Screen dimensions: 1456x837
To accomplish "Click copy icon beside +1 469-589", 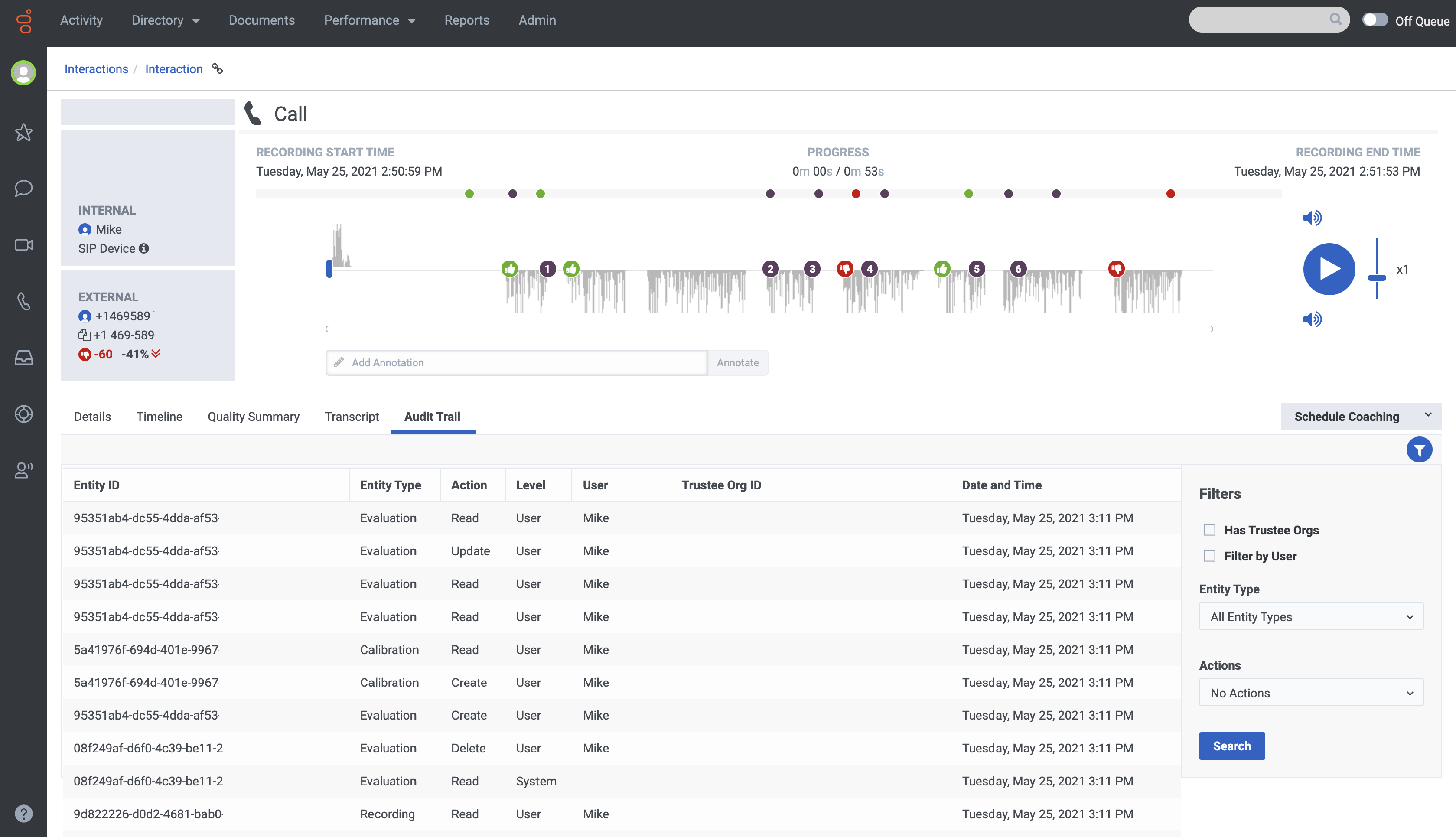I will click(85, 335).
